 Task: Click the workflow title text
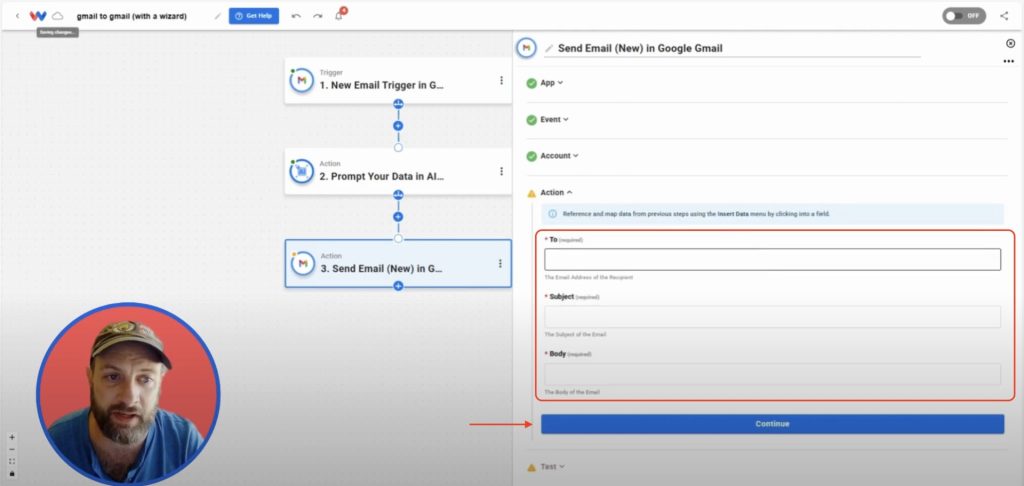tap(131, 16)
